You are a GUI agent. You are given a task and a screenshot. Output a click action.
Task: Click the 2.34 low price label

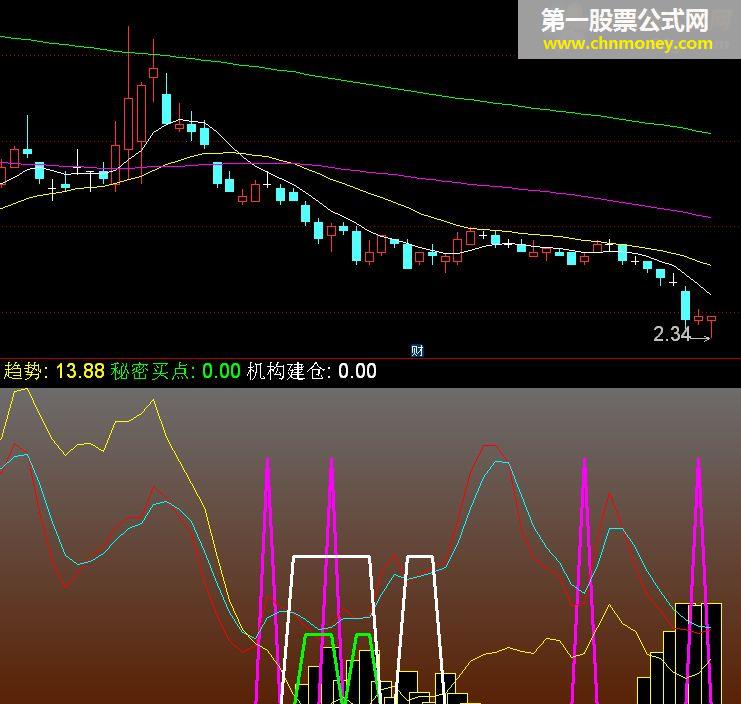click(672, 334)
